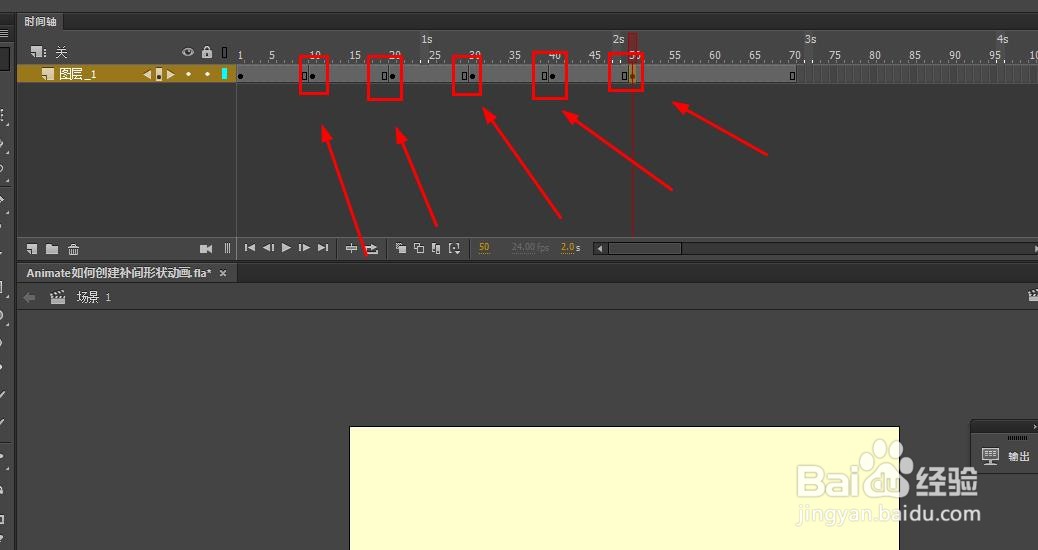Select keyframe at frame 40
This screenshot has height=550, width=1038.
click(x=553, y=76)
